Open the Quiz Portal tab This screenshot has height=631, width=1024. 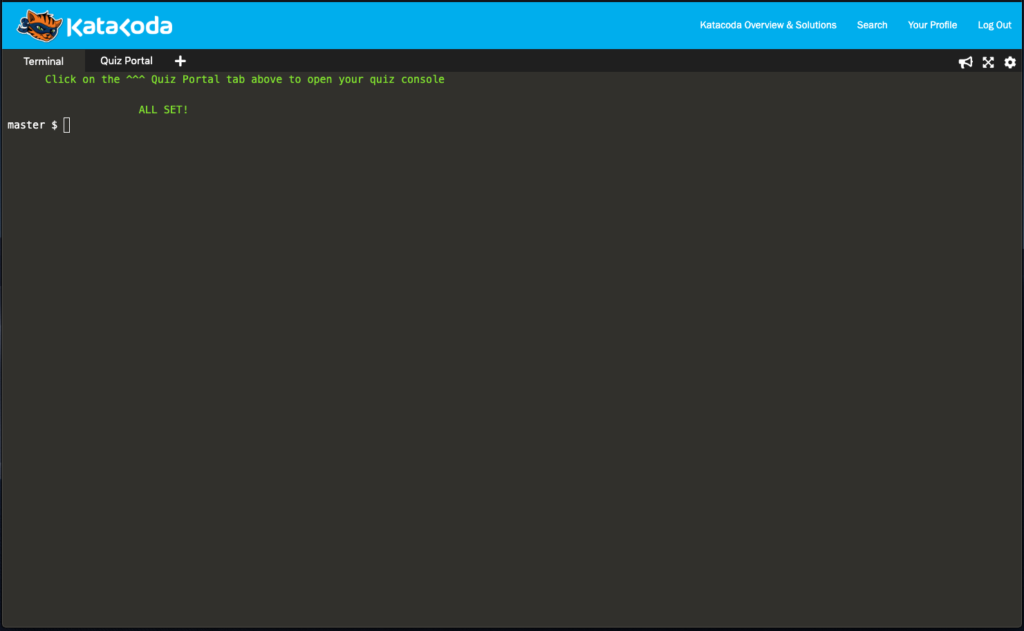point(126,61)
